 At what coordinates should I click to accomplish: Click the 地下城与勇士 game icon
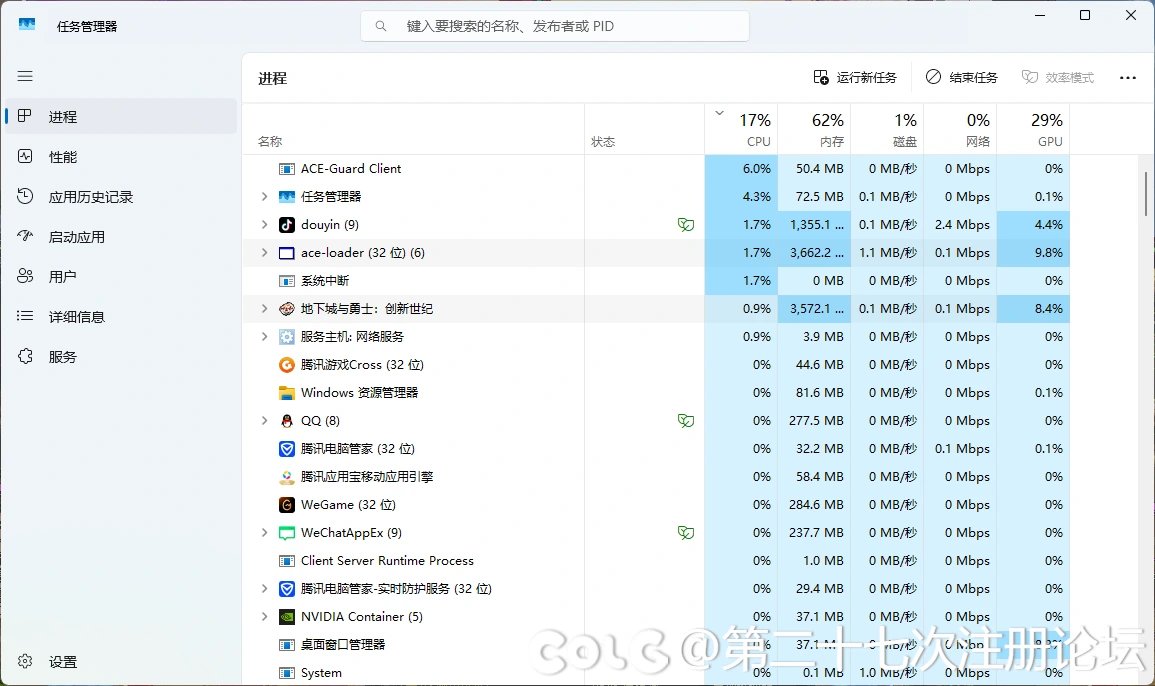[287, 309]
